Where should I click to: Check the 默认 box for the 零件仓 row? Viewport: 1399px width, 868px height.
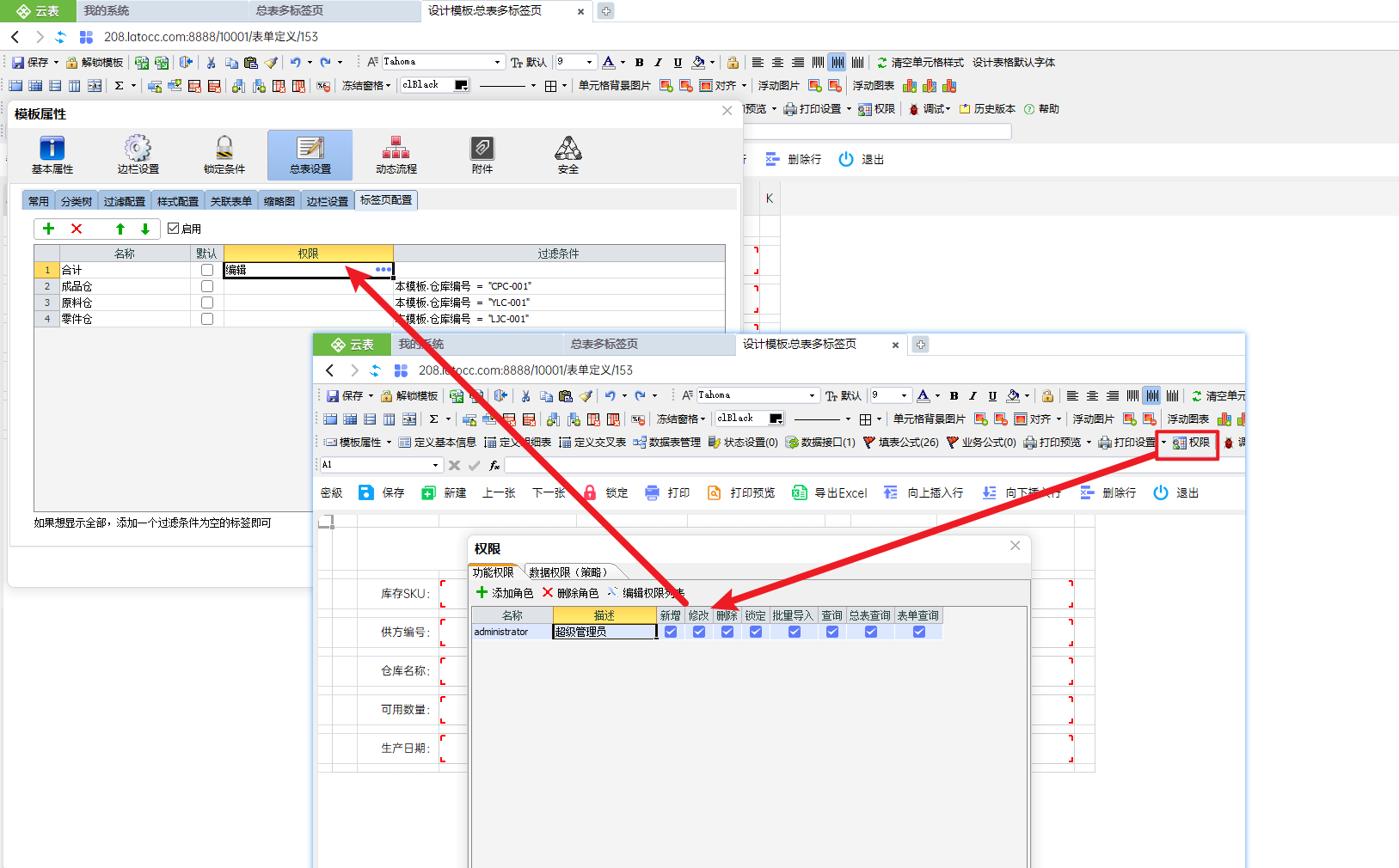(207, 319)
